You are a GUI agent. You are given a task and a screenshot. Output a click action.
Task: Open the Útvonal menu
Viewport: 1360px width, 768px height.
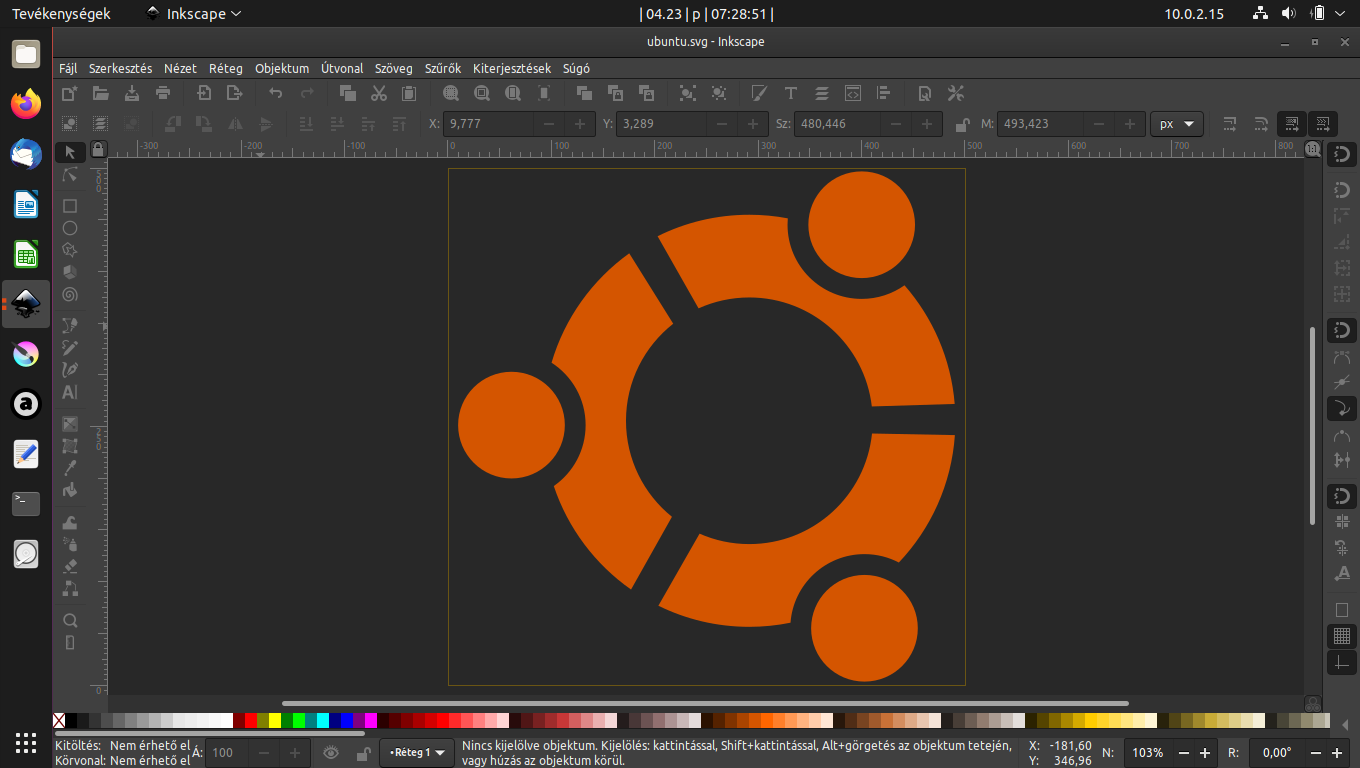point(342,69)
